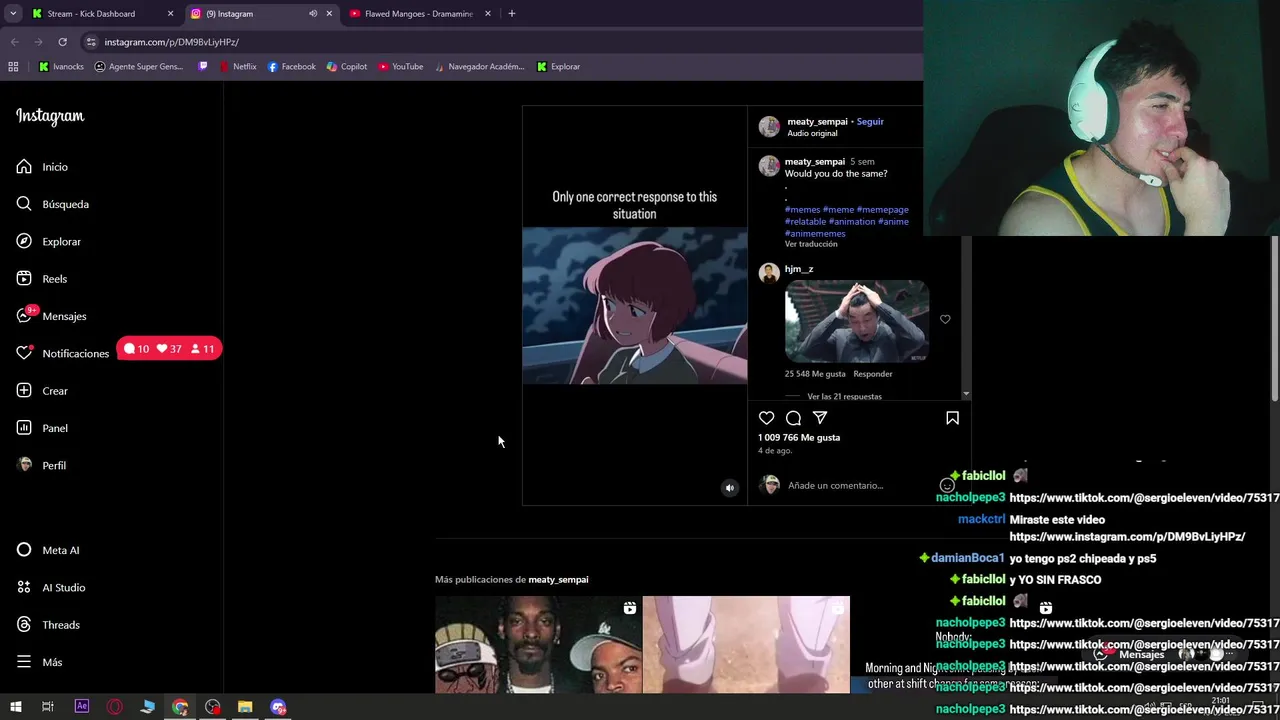Share the post with paper plane icon
This screenshot has width=1280, height=720.
[x=820, y=418]
